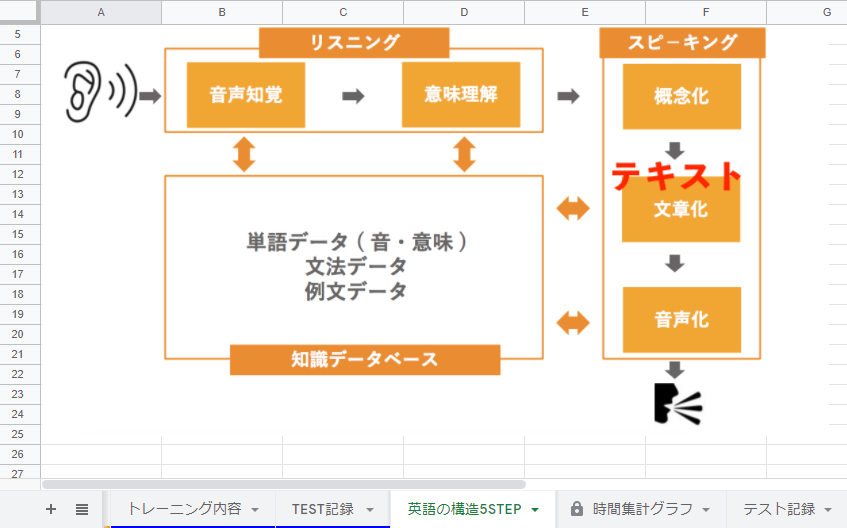Select orange double arrow beside 文章化

tap(573, 209)
